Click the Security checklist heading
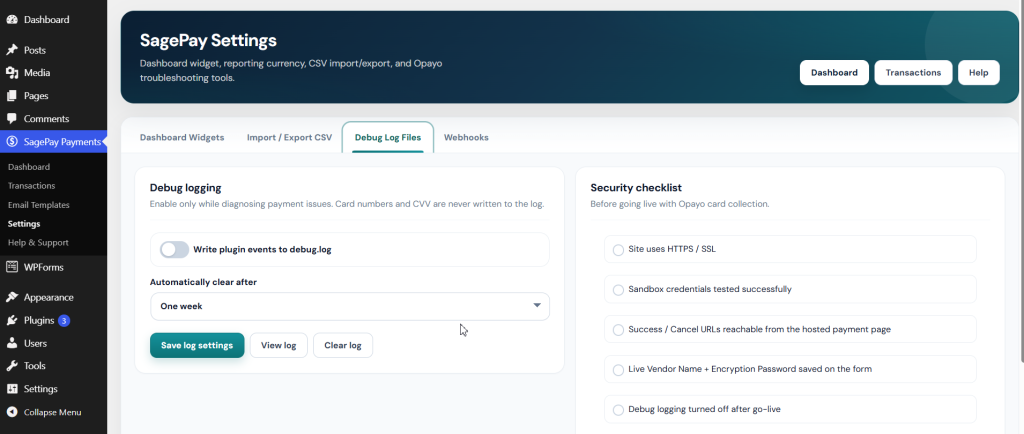This screenshot has height=434, width=1024. coord(636,188)
